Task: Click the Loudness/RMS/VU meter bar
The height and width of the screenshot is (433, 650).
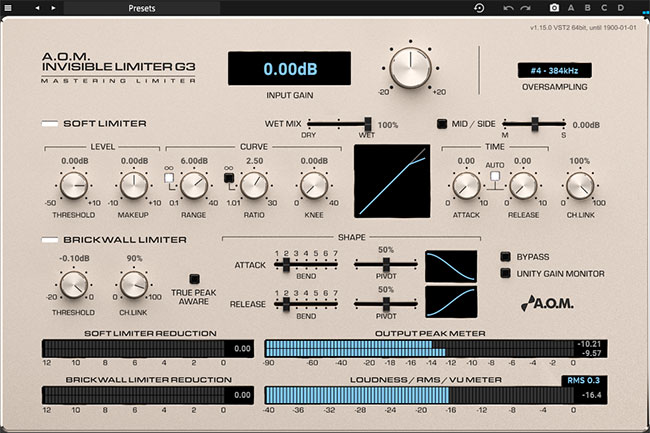Action: tap(421, 395)
